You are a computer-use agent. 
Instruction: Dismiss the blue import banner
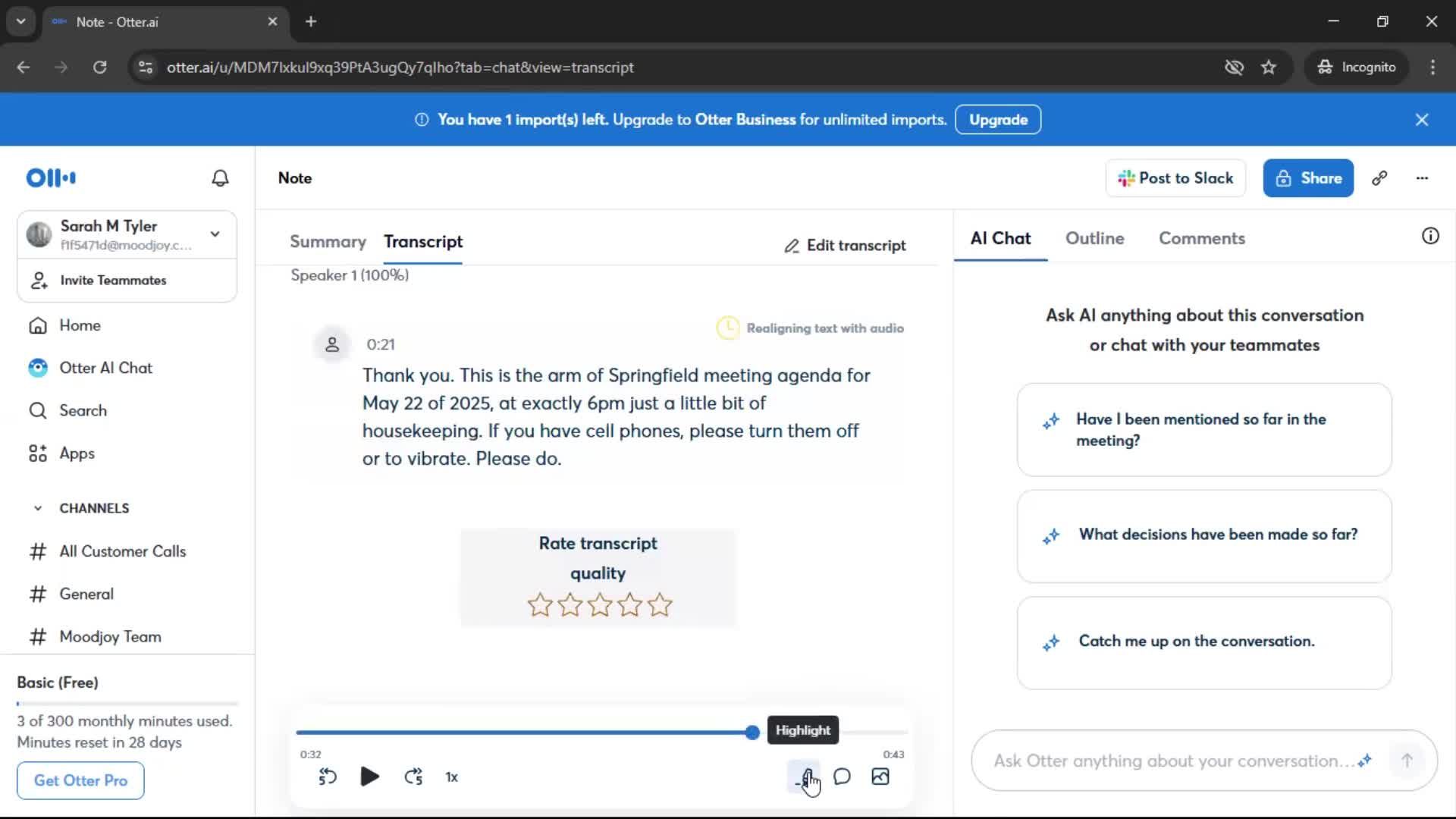click(1422, 120)
